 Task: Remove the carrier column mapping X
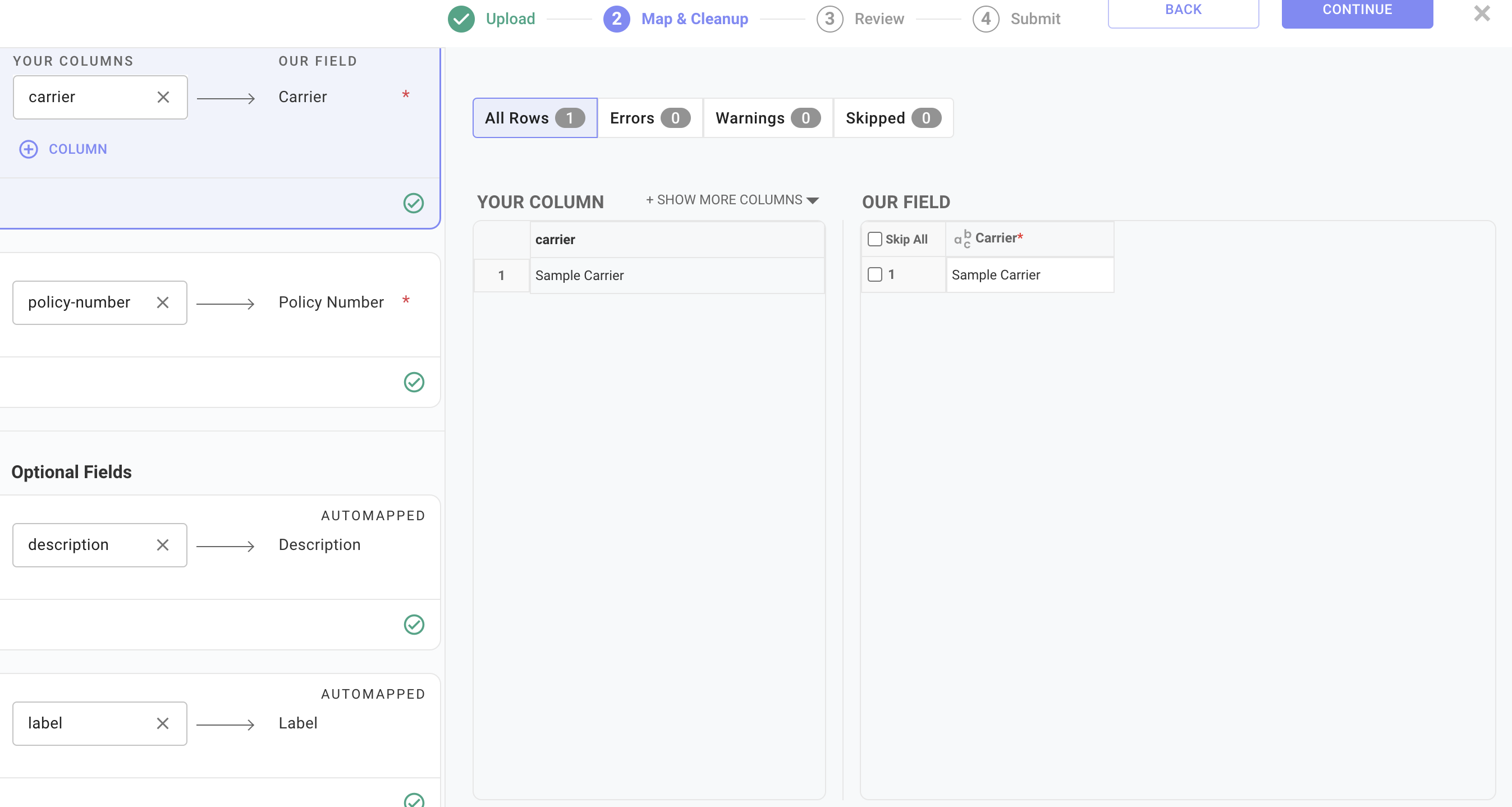tap(163, 98)
